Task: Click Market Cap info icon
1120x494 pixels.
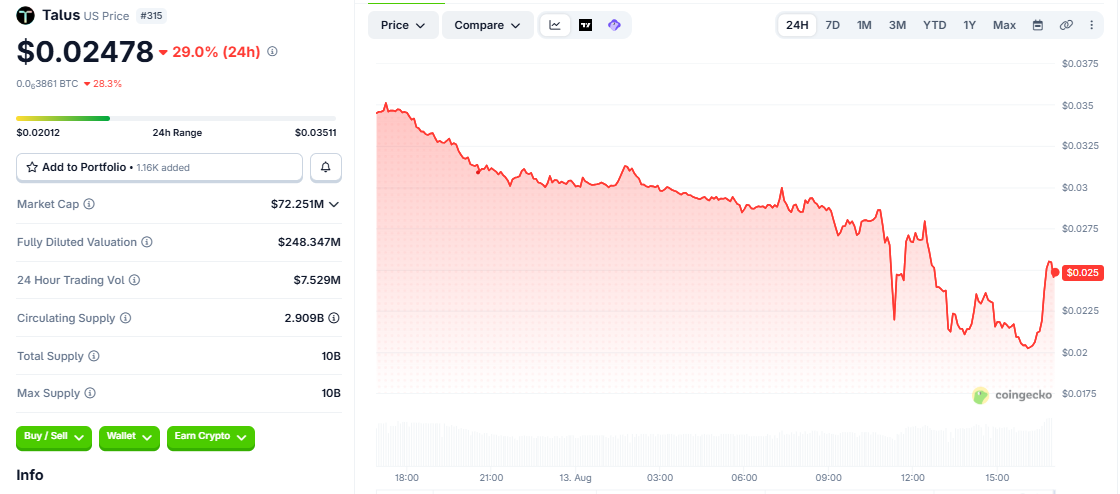Action: click(89, 204)
